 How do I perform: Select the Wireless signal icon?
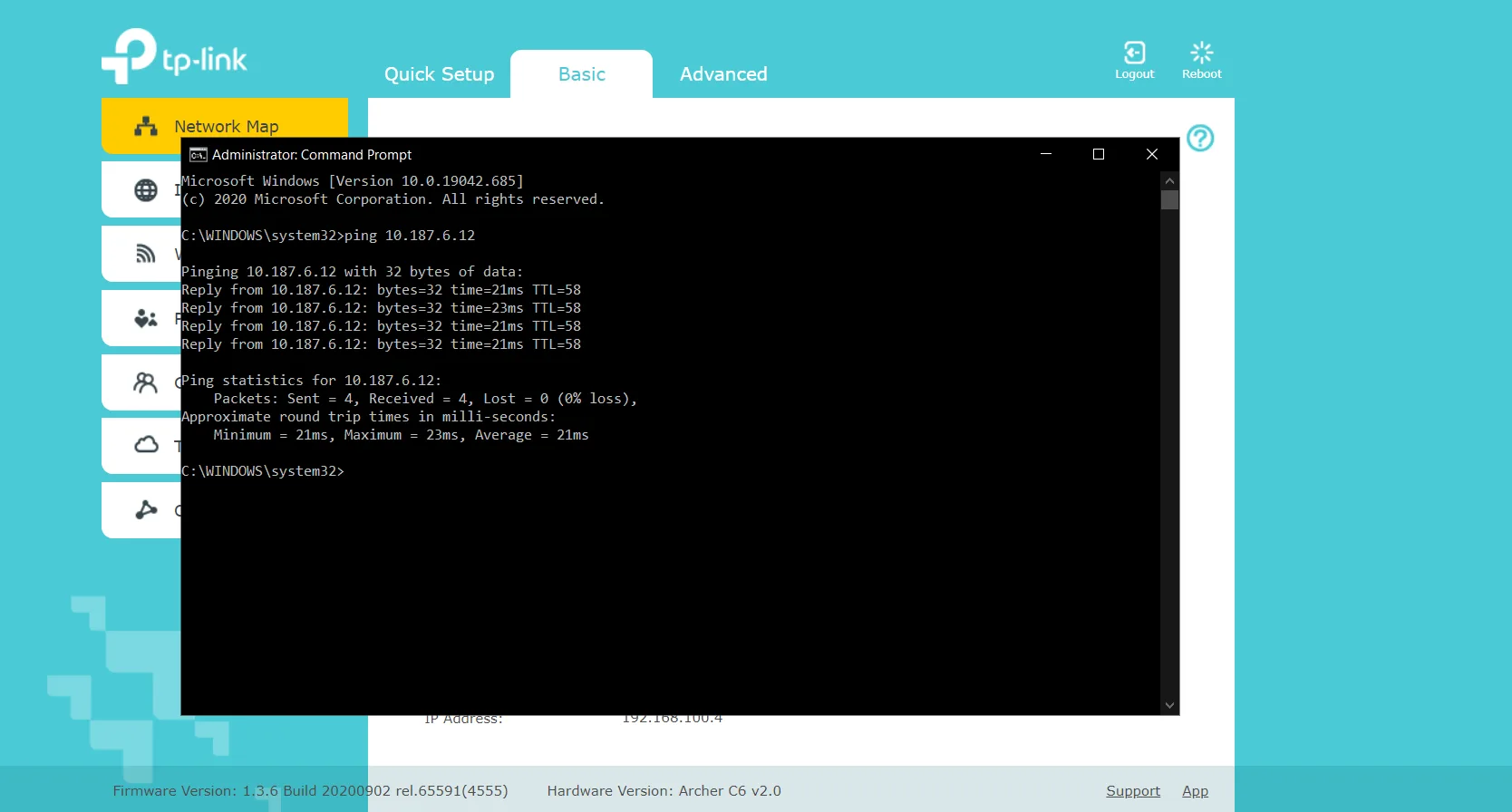point(145,254)
